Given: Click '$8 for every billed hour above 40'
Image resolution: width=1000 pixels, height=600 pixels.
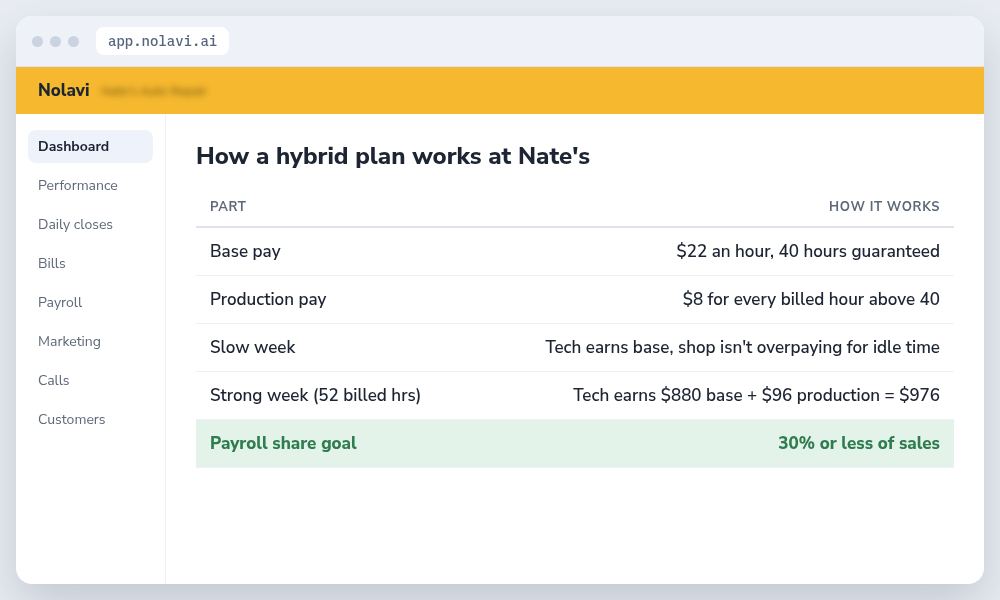Looking at the screenshot, I should coord(811,299).
